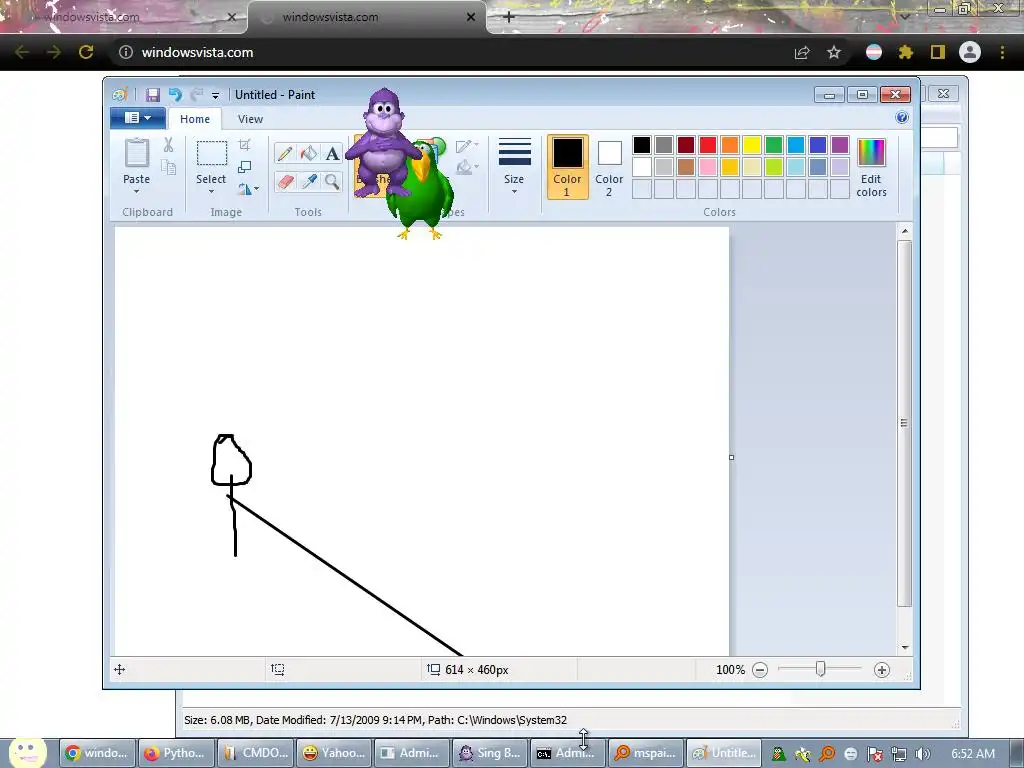Image resolution: width=1024 pixels, height=768 pixels.
Task: Expand the Paste dropdown arrow
Action: click(136, 191)
